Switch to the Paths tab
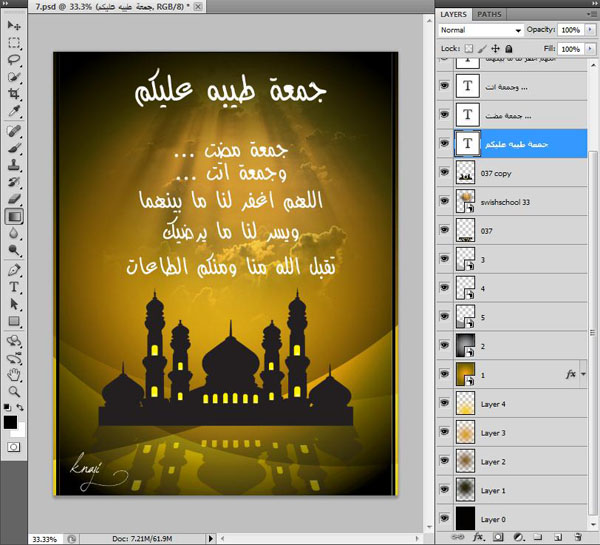Screen dimensions: 600x545 [x=489, y=15]
